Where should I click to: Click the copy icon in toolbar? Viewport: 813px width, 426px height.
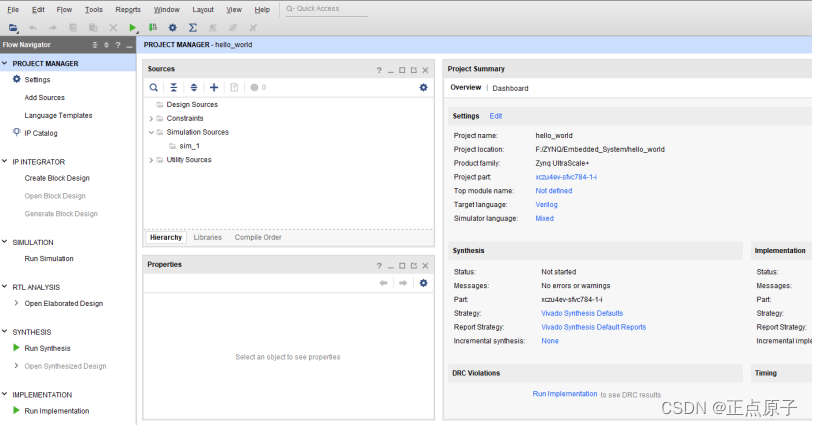click(73, 28)
